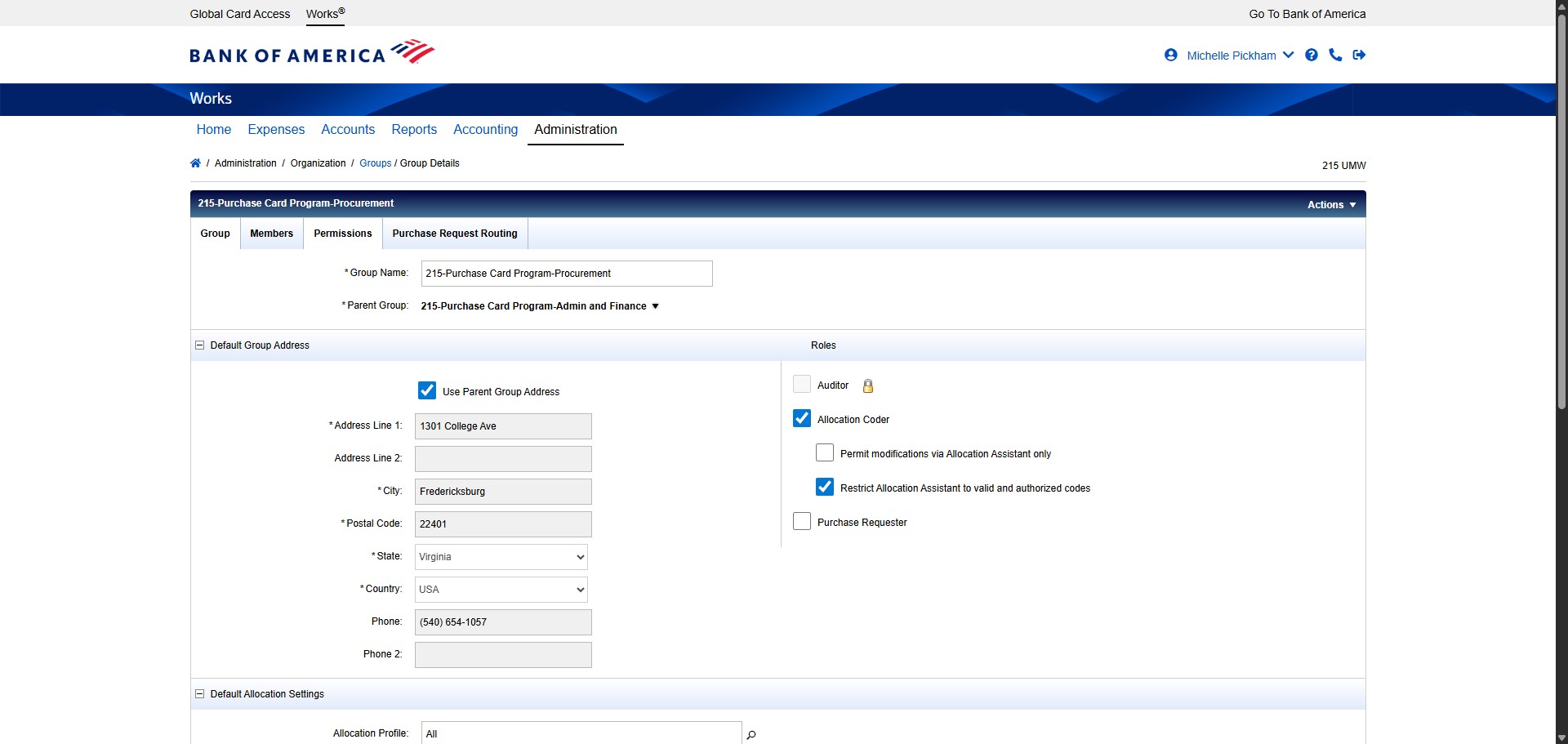Open the Parent Group dropdown
Viewport: 1568px width, 744px height.
click(654, 306)
